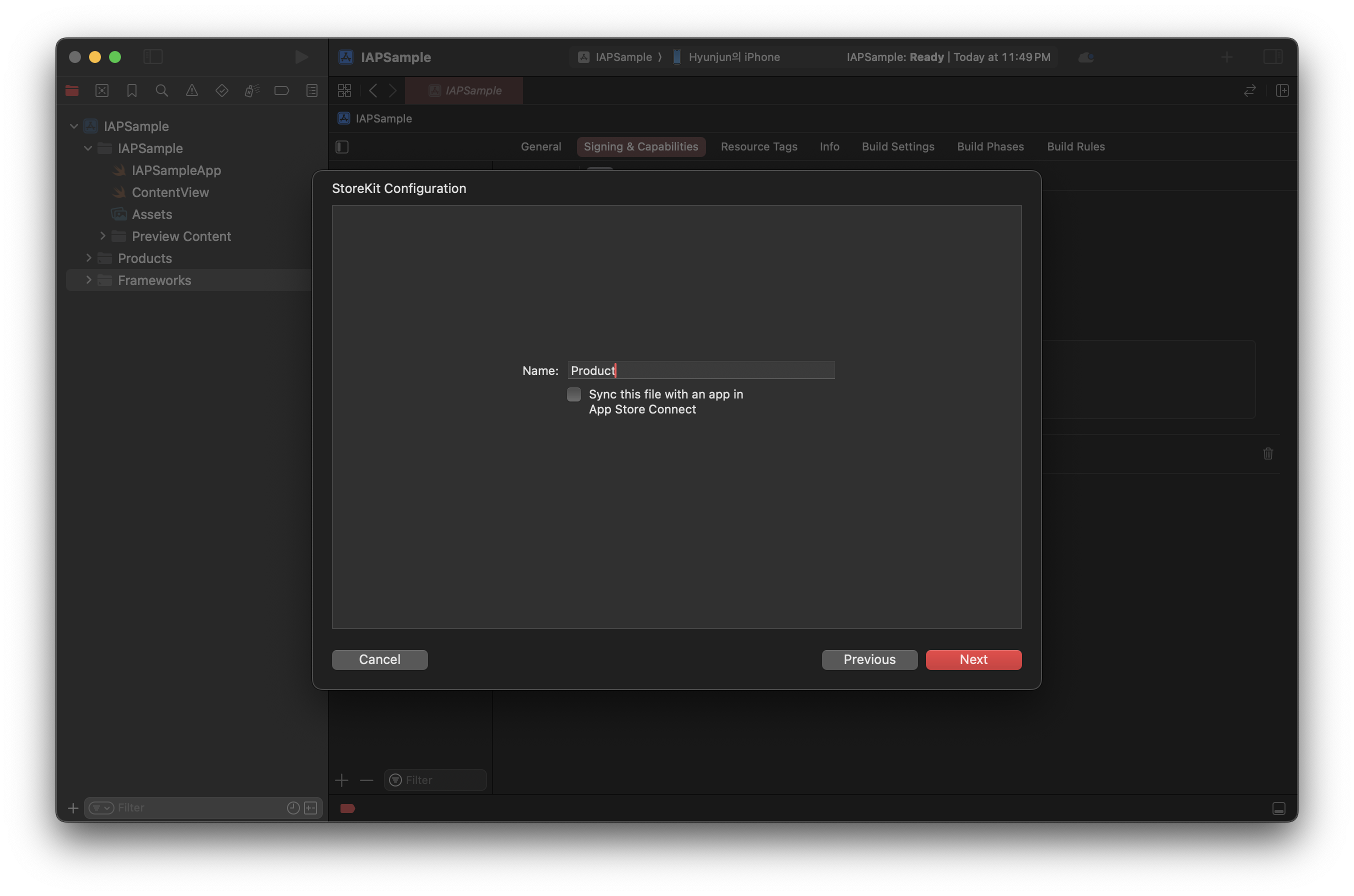Enable Sync with App Store Connect checkbox
Viewport: 1354px width, 896px height.
pyautogui.click(x=574, y=394)
